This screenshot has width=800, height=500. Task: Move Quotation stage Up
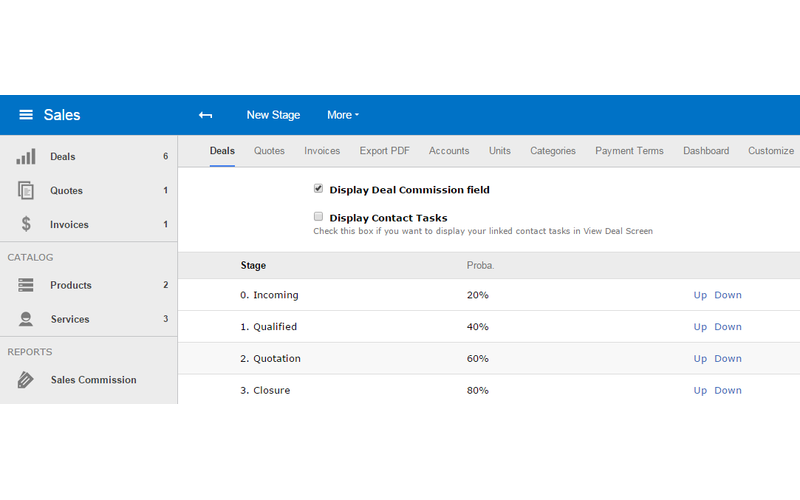click(700, 359)
